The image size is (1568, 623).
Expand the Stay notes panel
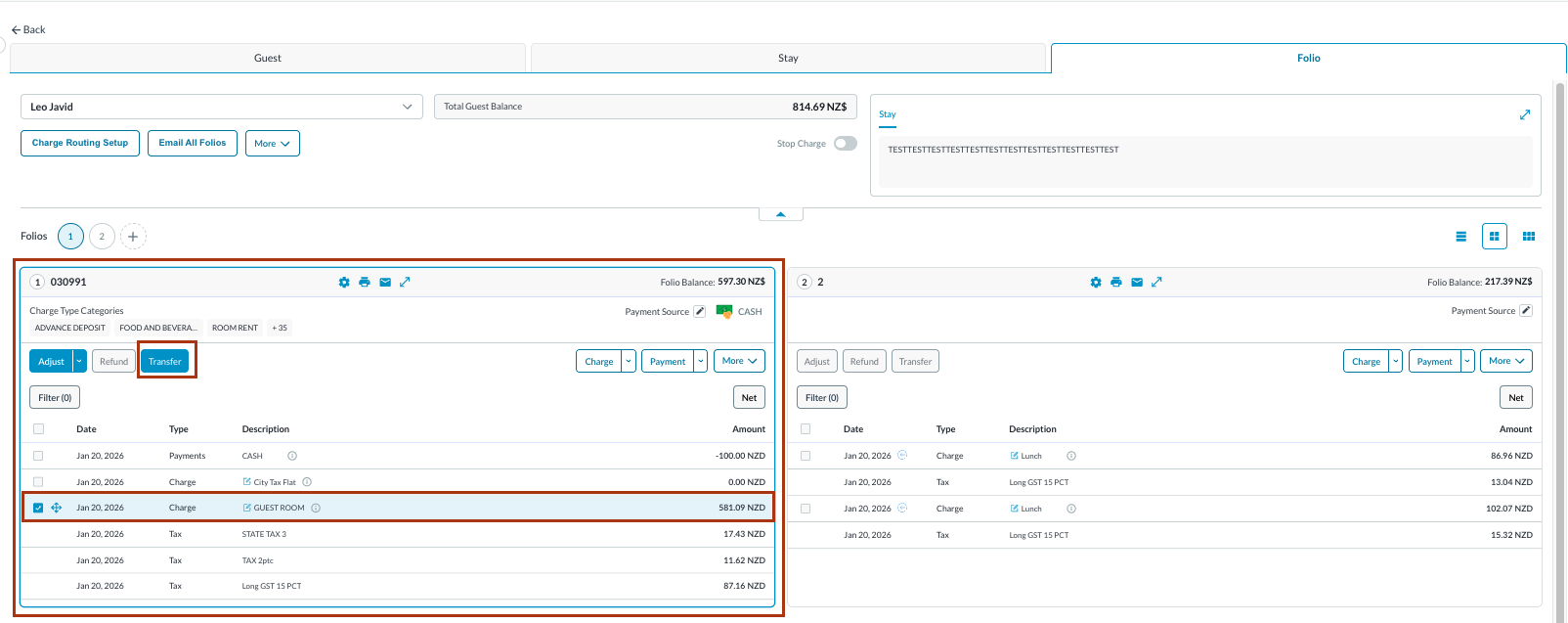tap(1524, 115)
